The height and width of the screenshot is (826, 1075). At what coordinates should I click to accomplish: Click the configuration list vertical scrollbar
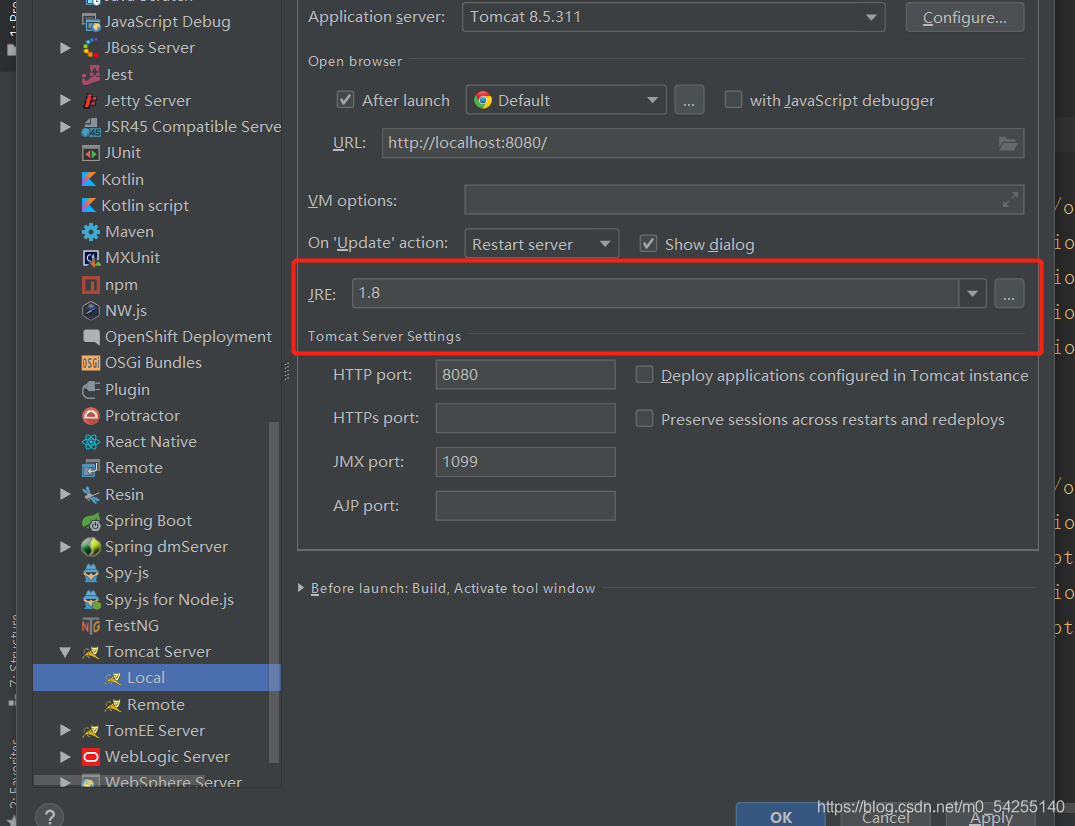274,592
